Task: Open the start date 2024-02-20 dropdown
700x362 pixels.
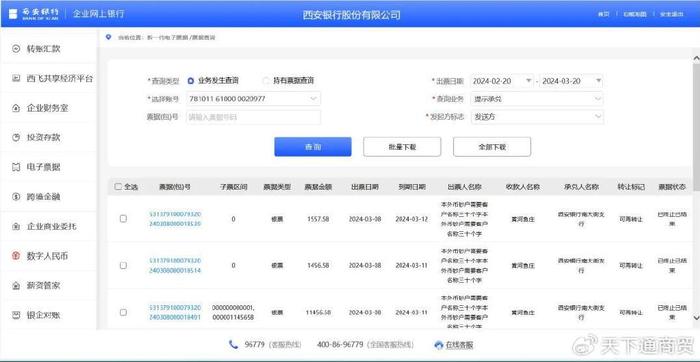Action: pos(529,81)
